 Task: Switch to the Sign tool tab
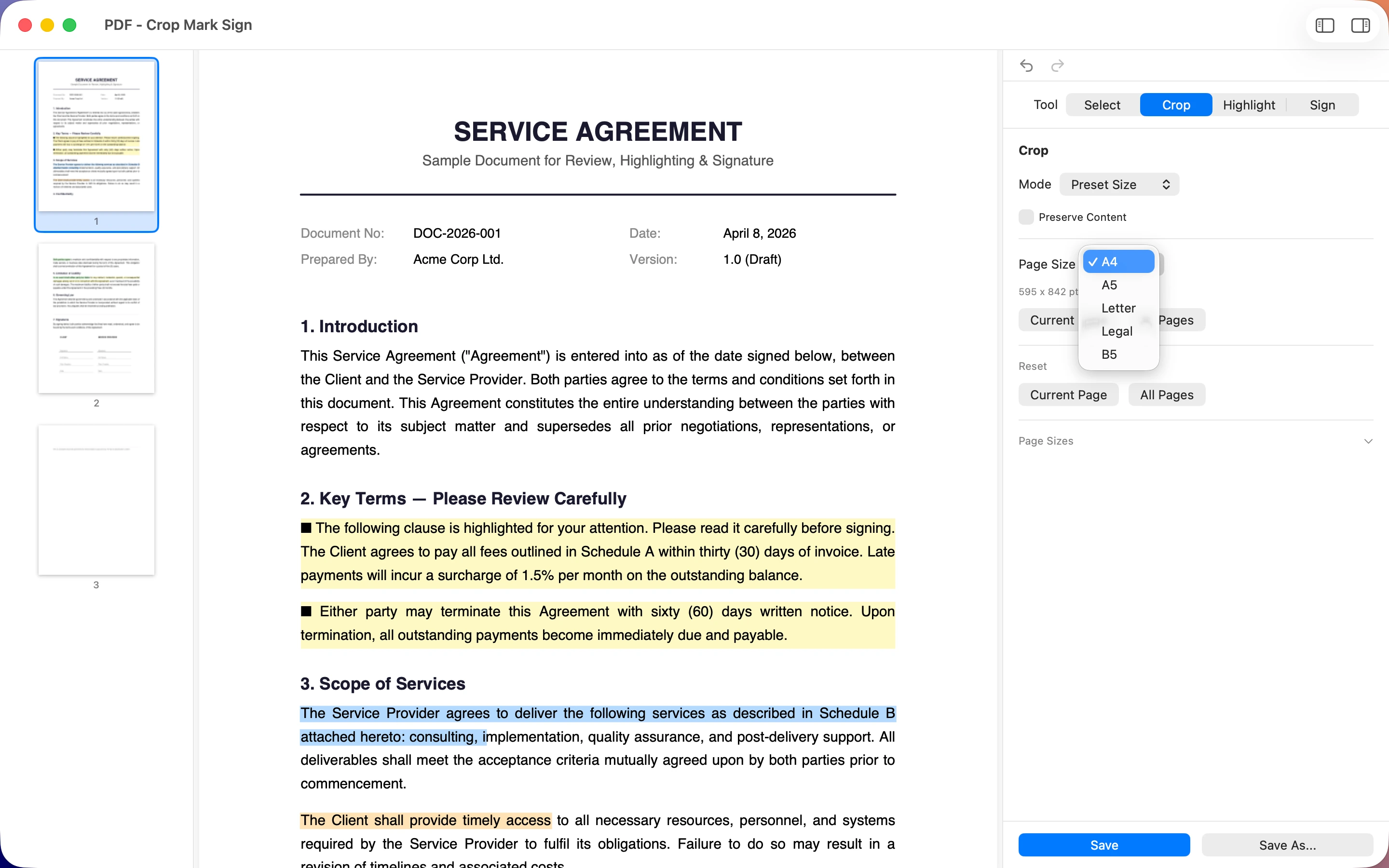click(1322, 105)
